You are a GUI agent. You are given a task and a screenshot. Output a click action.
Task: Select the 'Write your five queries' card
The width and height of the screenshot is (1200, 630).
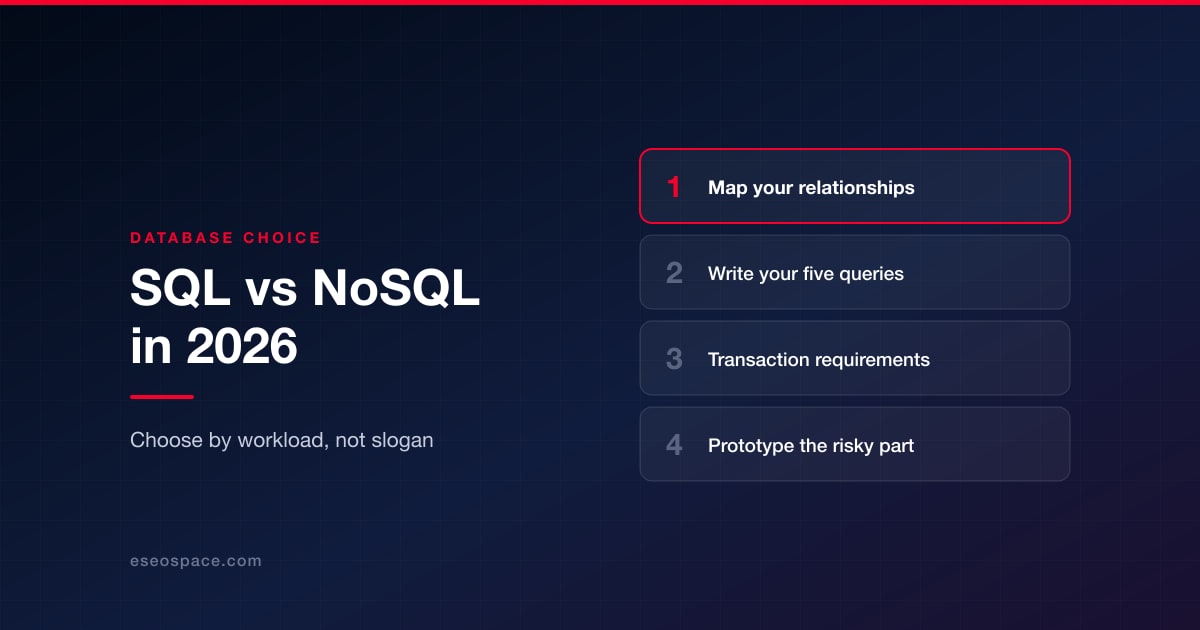click(855, 272)
